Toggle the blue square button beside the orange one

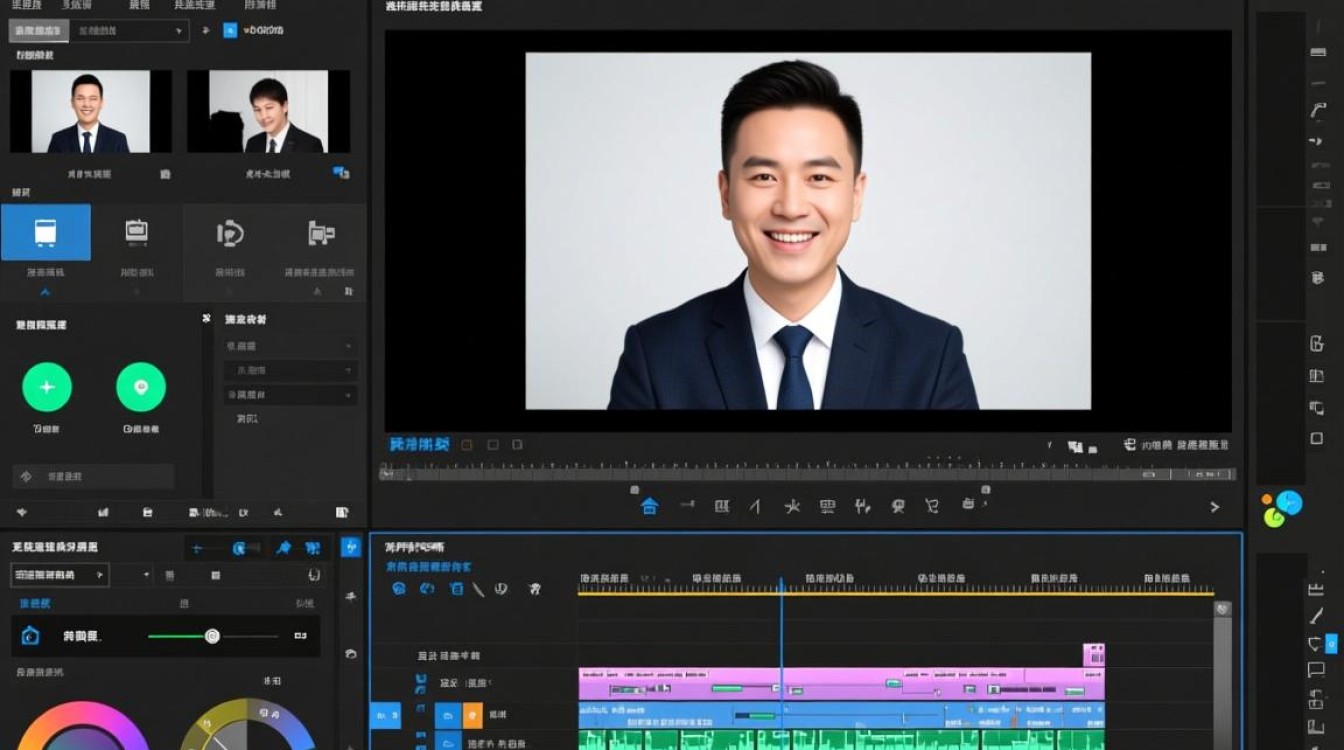tap(447, 715)
